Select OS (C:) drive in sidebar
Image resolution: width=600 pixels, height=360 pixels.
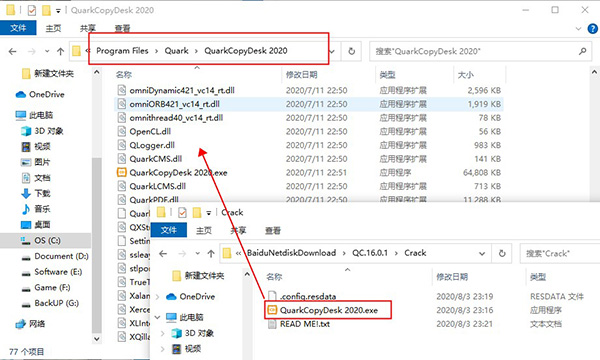pos(46,240)
